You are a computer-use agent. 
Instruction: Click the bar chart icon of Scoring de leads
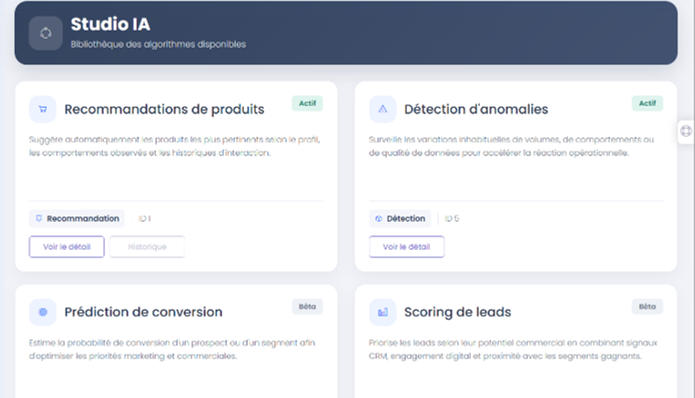(x=383, y=312)
